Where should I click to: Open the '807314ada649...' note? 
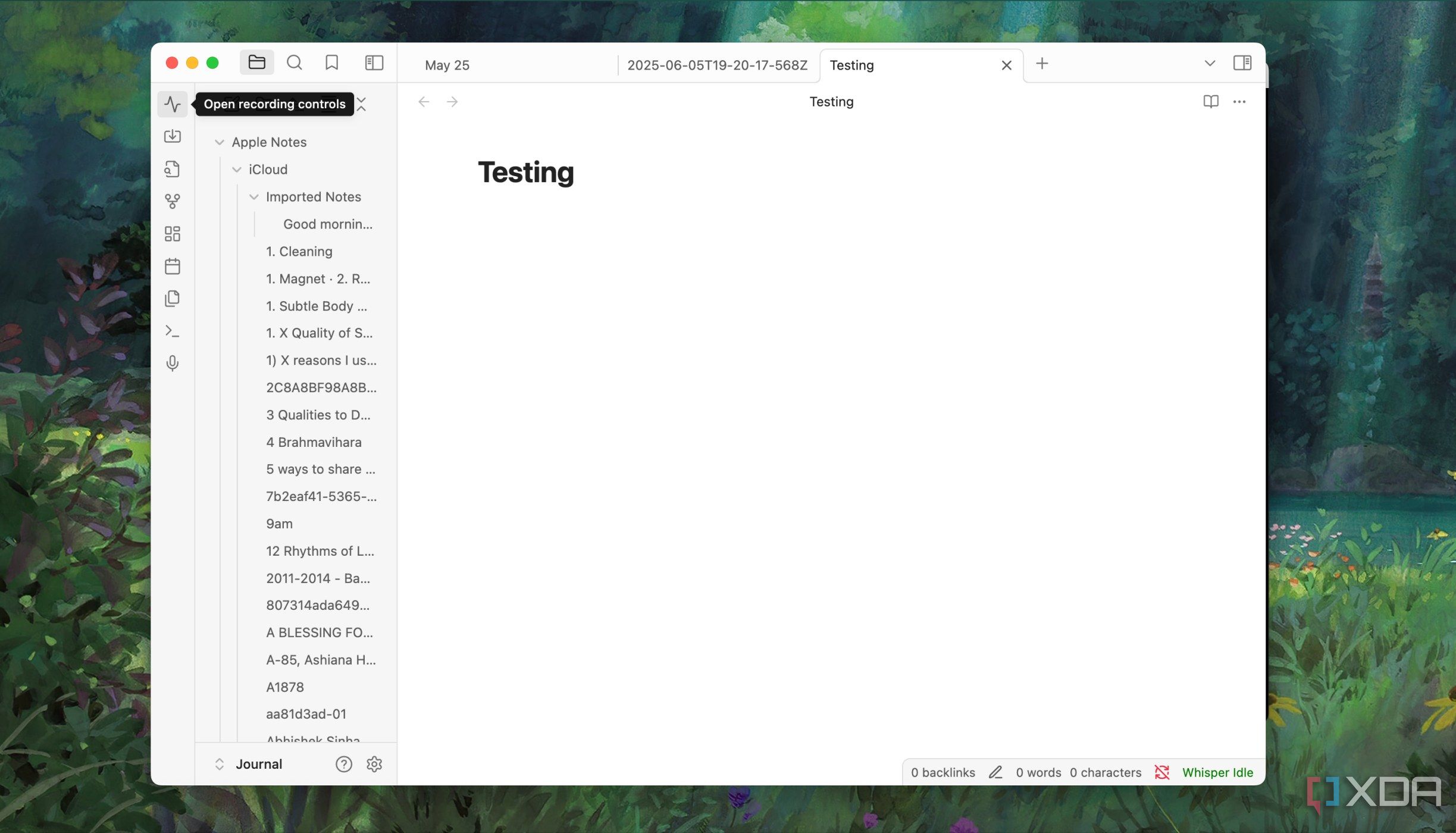point(318,606)
